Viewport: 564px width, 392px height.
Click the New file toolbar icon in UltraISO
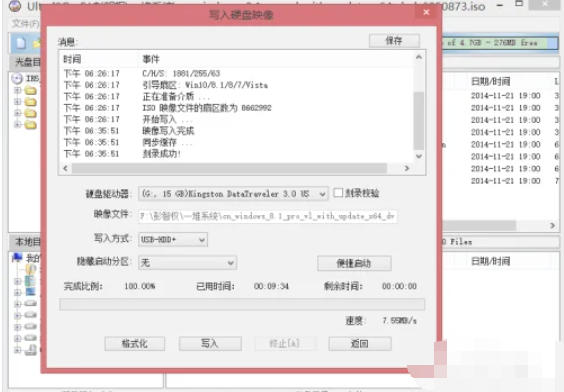click(x=21, y=43)
